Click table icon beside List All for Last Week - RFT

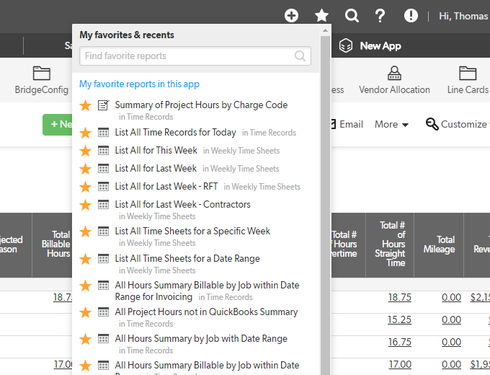pyautogui.click(x=103, y=187)
